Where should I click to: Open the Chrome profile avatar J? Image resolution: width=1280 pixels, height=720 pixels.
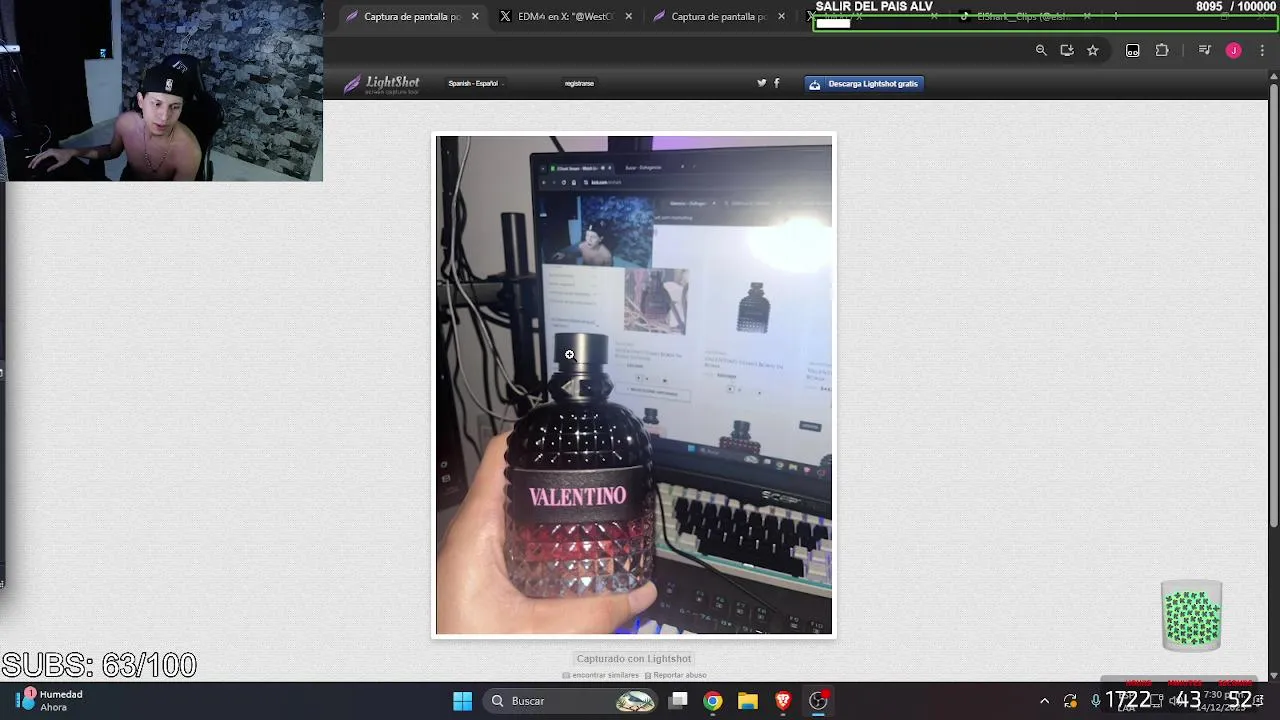click(x=1233, y=50)
